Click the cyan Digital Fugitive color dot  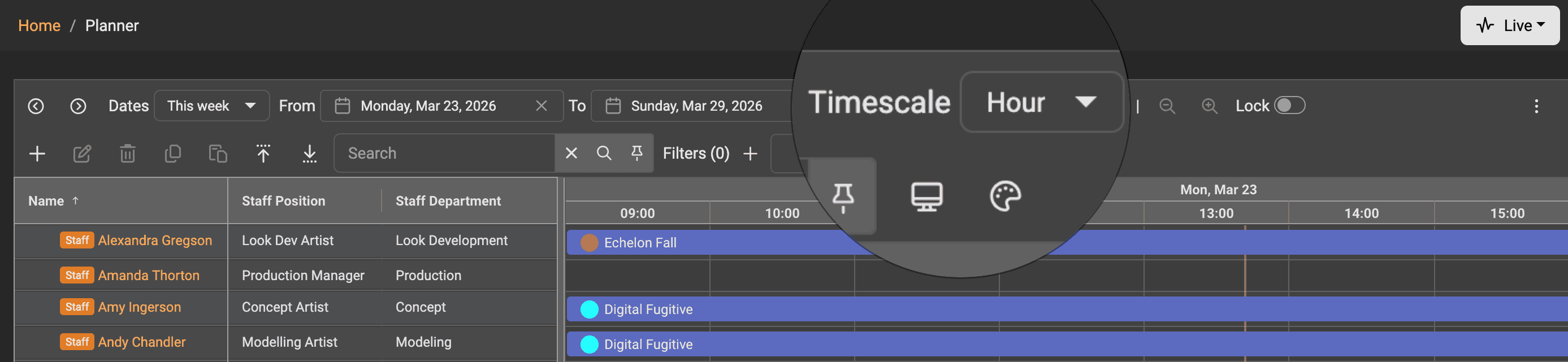(x=589, y=309)
